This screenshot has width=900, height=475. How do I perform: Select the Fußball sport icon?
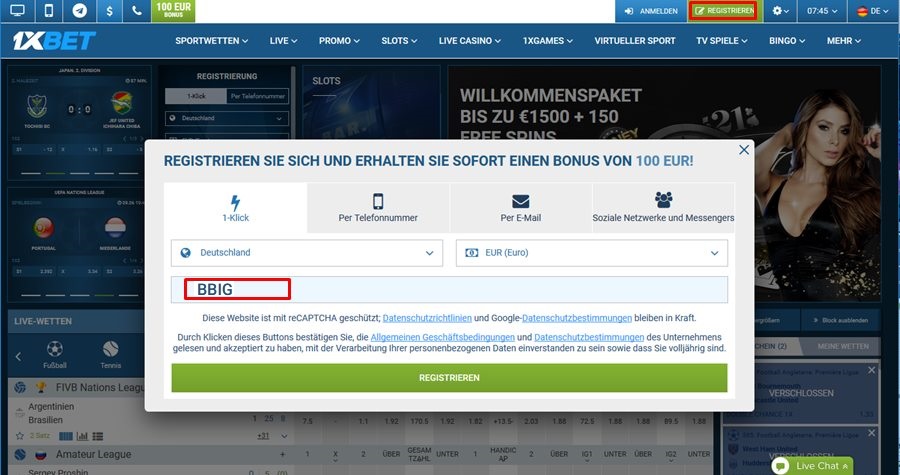click(55, 355)
